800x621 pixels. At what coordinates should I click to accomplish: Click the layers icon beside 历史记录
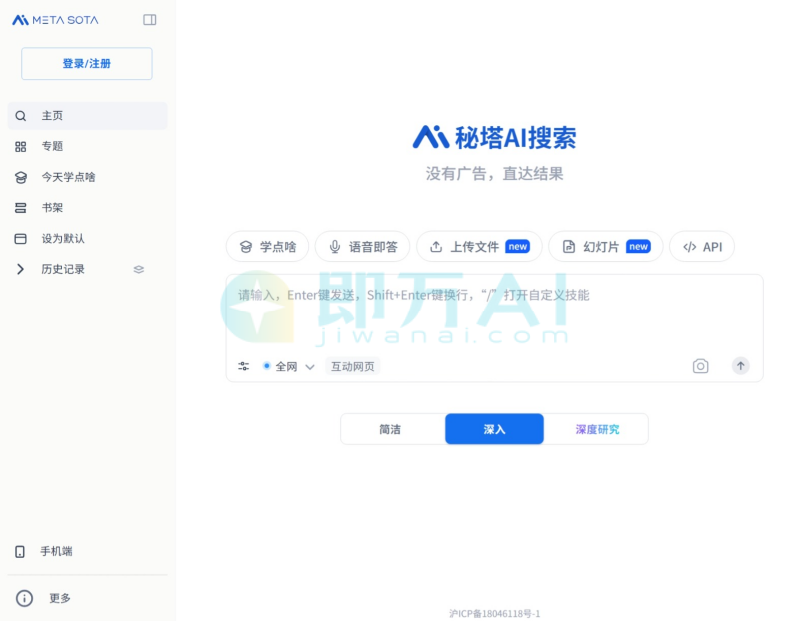click(x=138, y=269)
